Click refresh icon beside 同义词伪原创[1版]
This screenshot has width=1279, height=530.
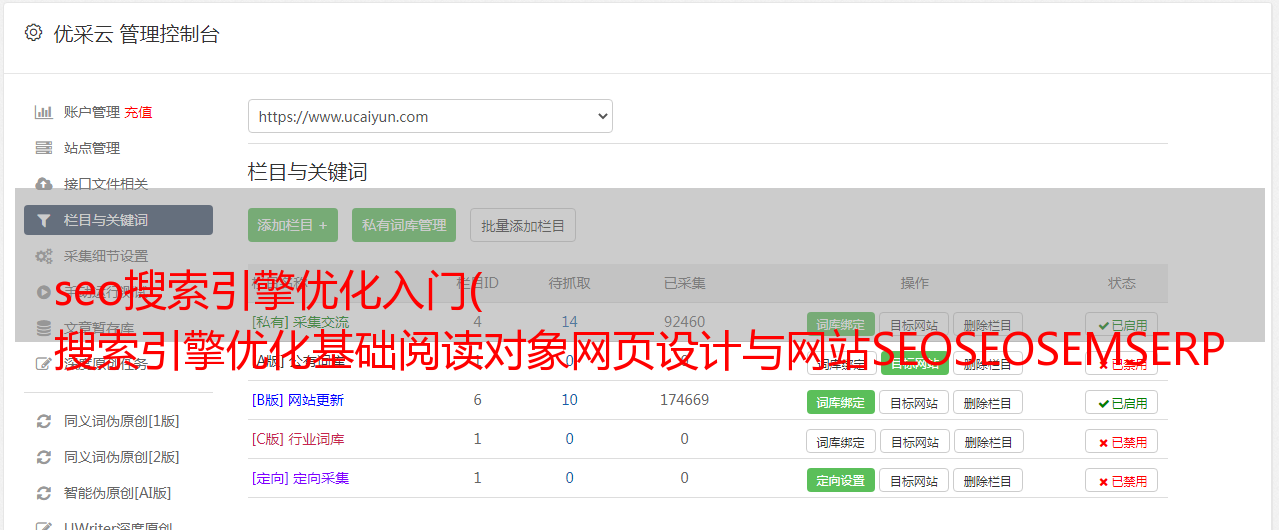(x=44, y=421)
